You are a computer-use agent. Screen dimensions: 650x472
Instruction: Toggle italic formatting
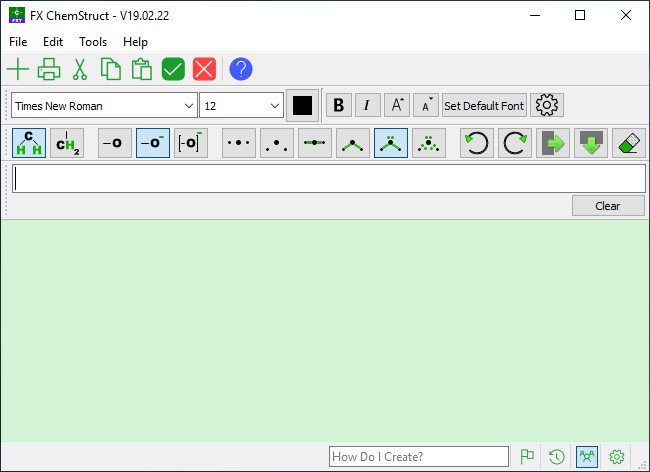pyautogui.click(x=368, y=105)
